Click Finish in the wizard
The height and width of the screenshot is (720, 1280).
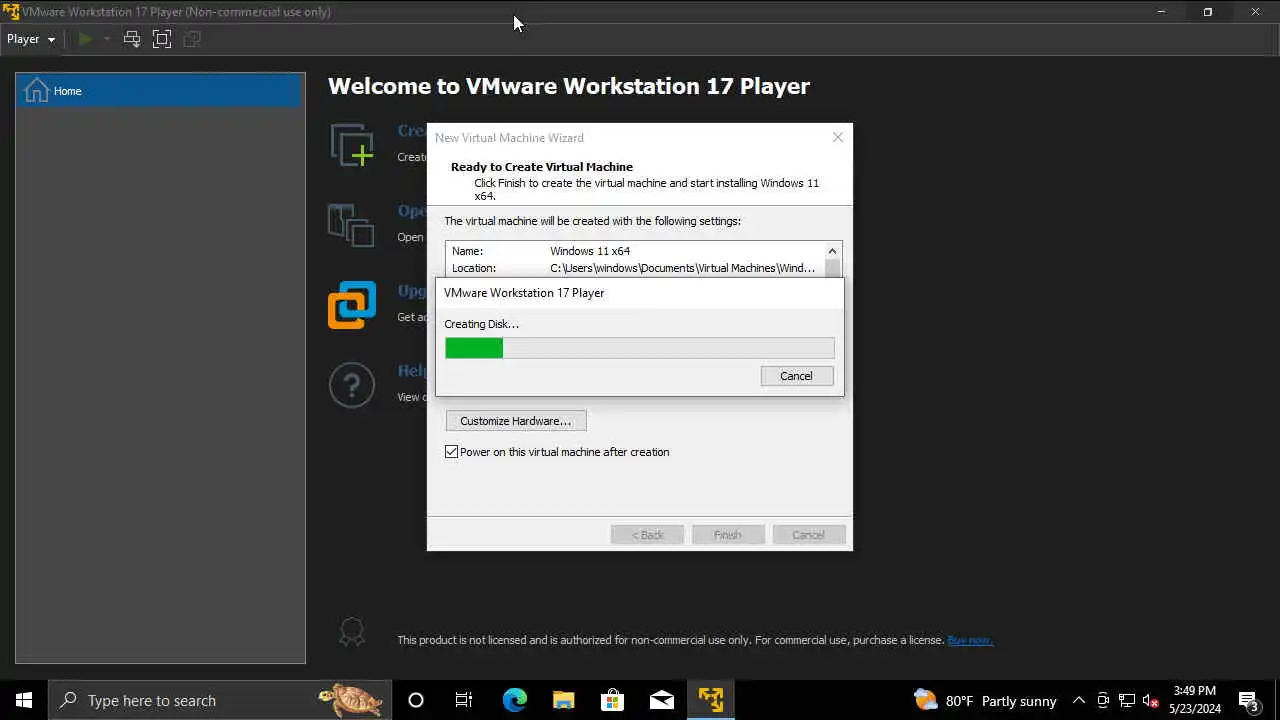point(728,535)
